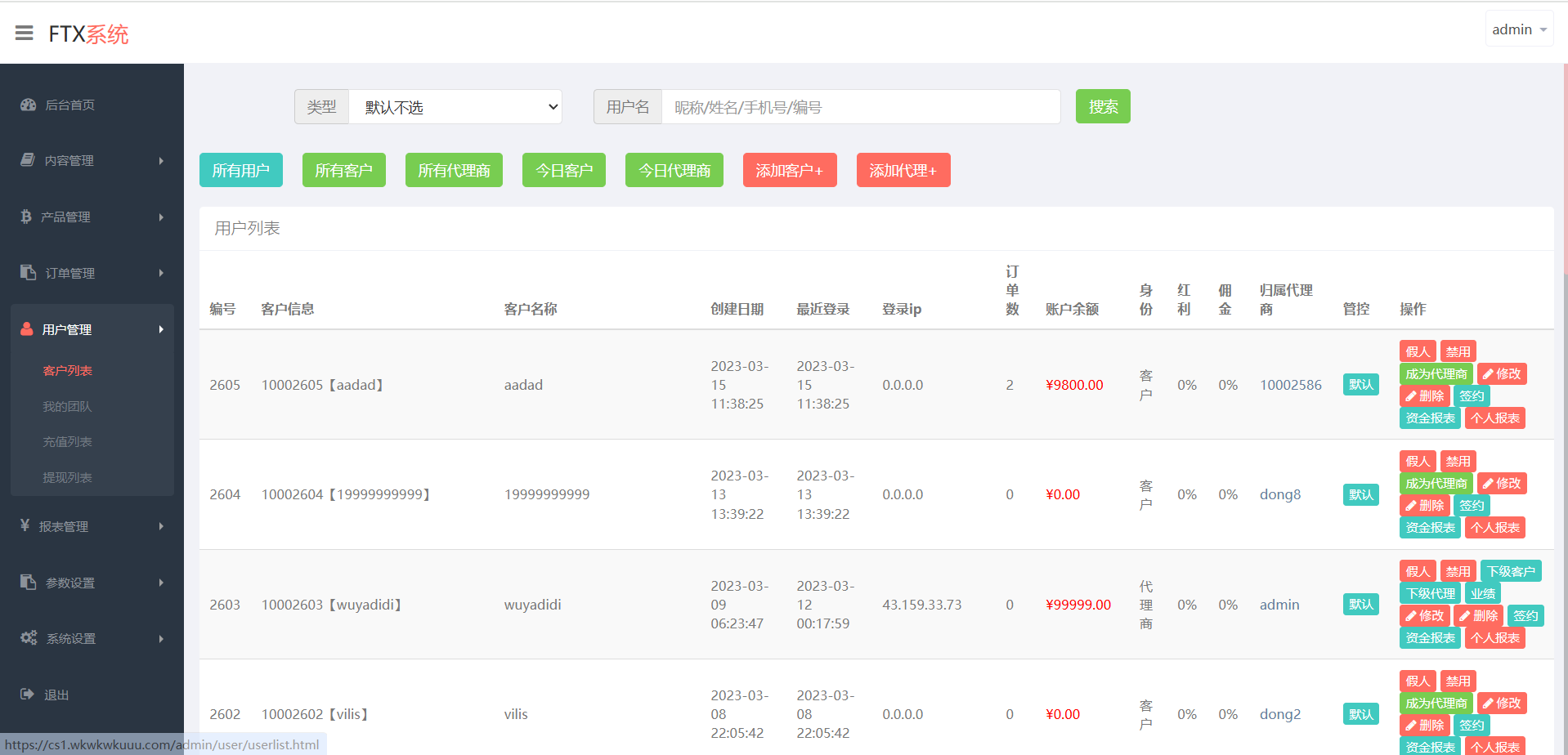The image size is (1568, 755).
Task: Click the user icon next to 用户管理
Action: click(27, 329)
